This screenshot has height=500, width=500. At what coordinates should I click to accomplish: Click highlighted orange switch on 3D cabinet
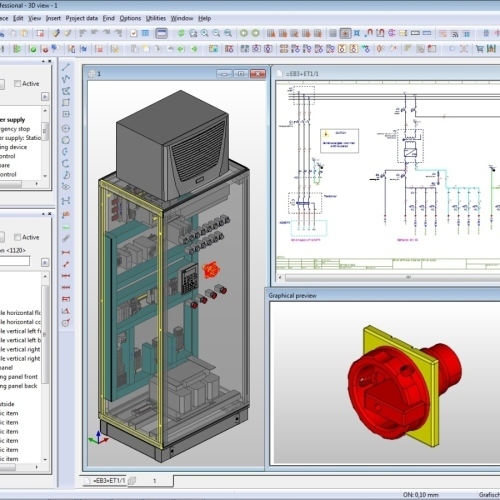211,270
